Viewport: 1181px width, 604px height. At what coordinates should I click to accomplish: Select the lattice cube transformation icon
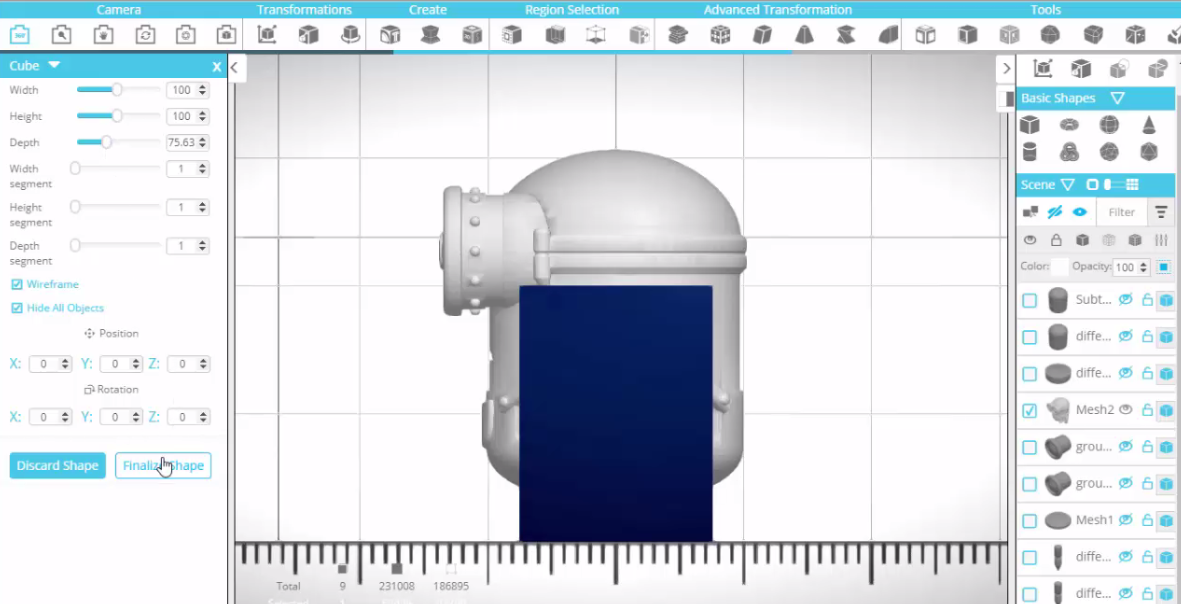[720, 35]
